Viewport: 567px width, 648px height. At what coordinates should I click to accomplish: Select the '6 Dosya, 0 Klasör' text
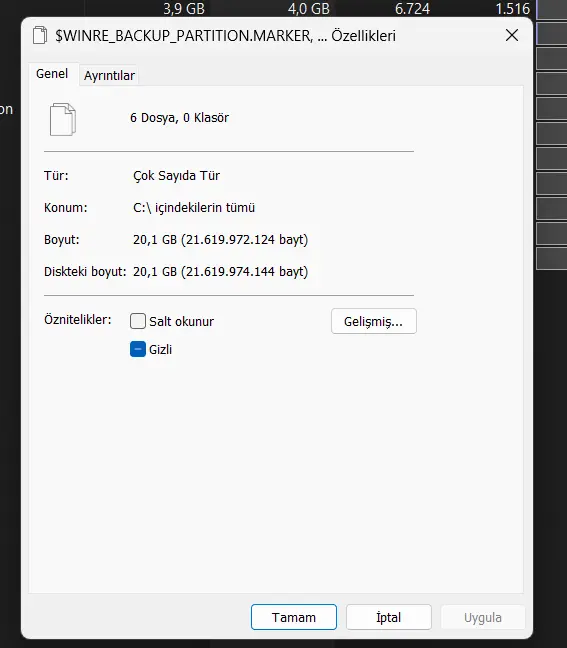[179, 118]
